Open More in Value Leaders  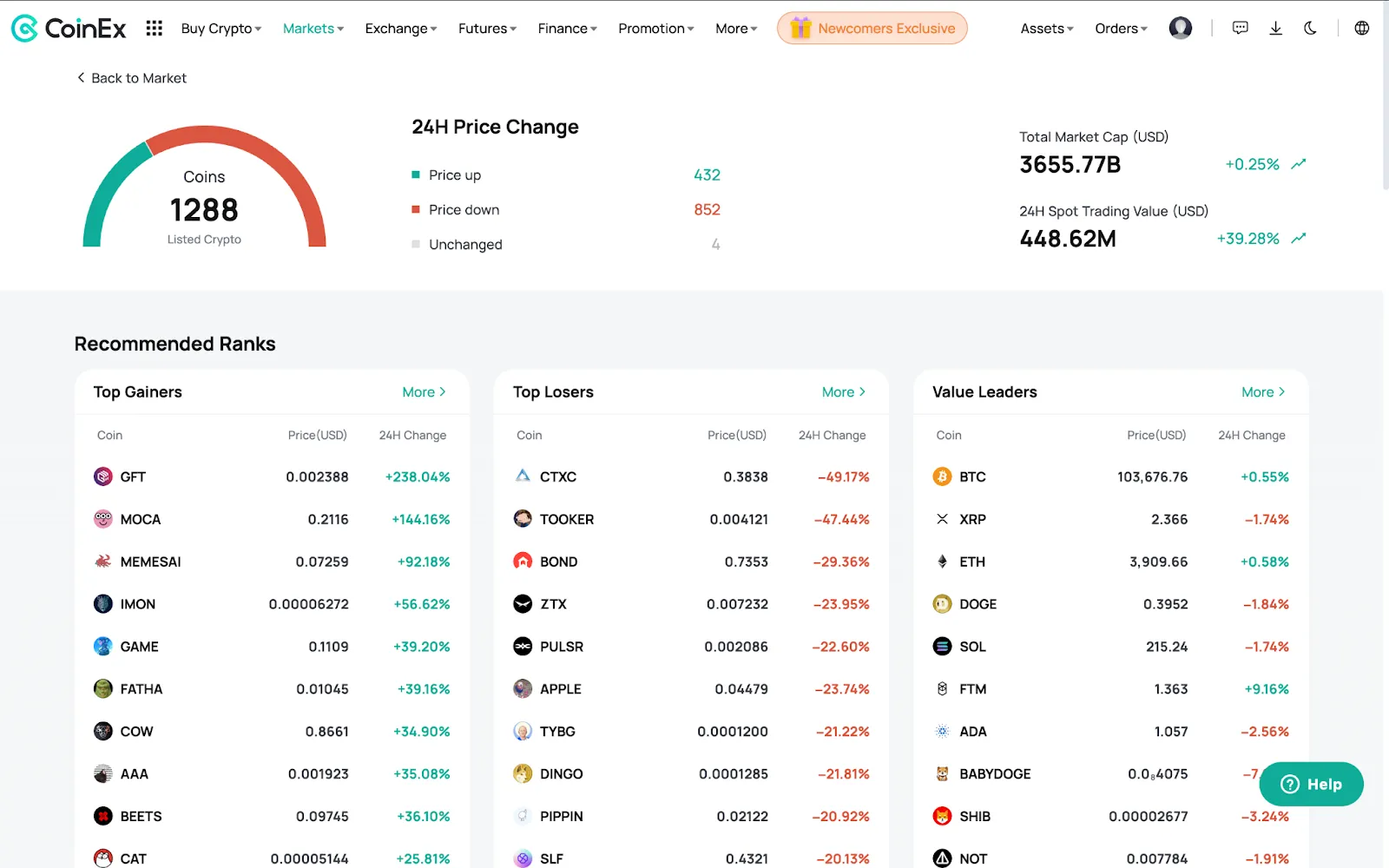[1263, 392]
